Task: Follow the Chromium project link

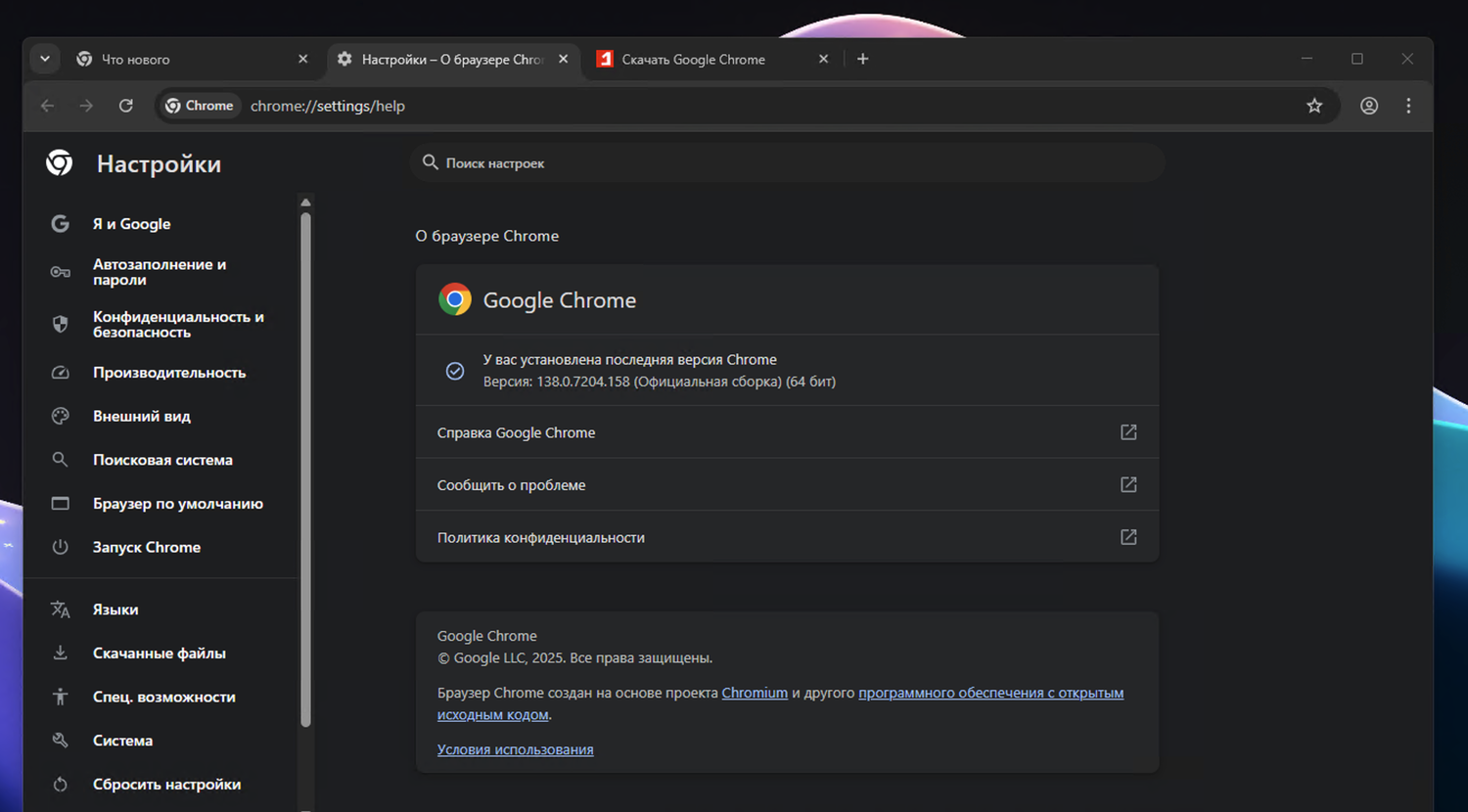Action: 755,693
